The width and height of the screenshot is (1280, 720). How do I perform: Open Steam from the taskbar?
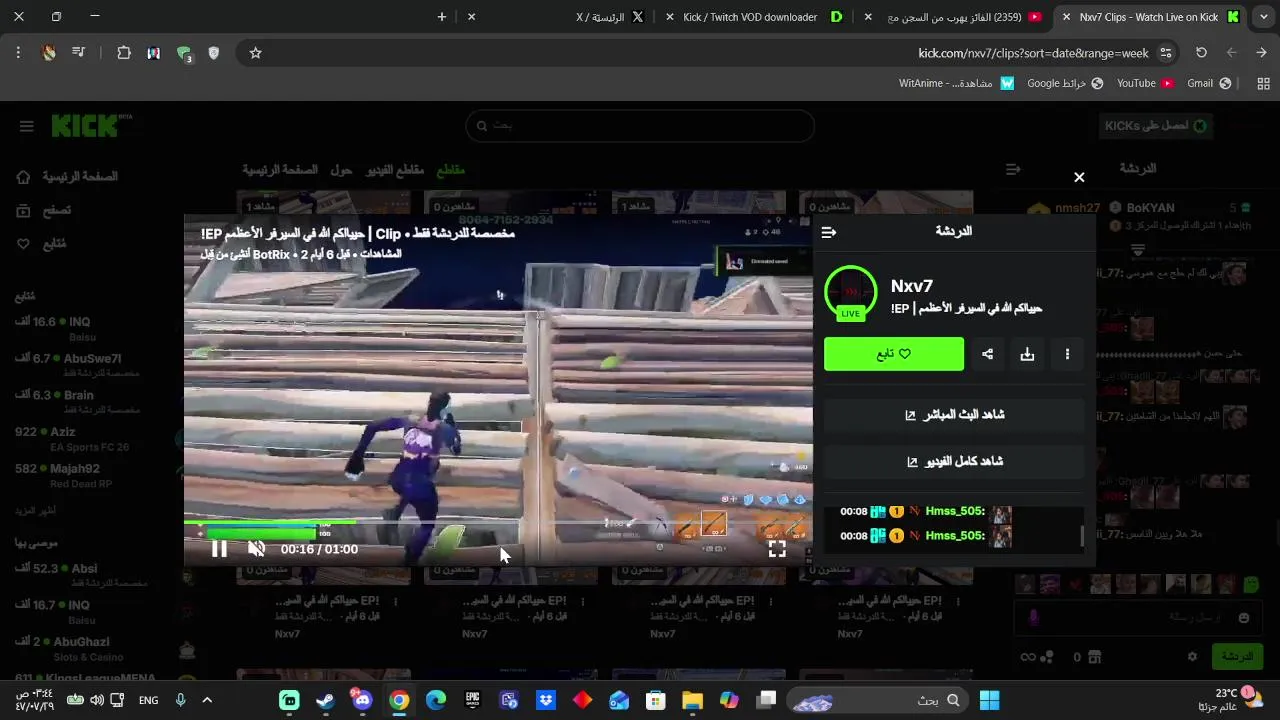(x=325, y=700)
